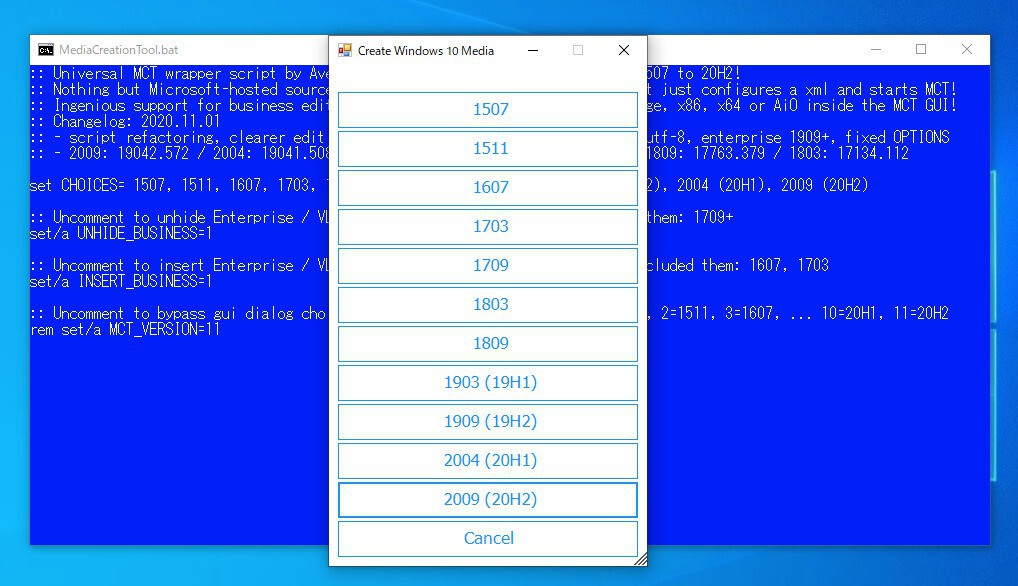The width and height of the screenshot is (1018, 586).
Task: Select version 1709 from the list
Action: tap(488, 265)
